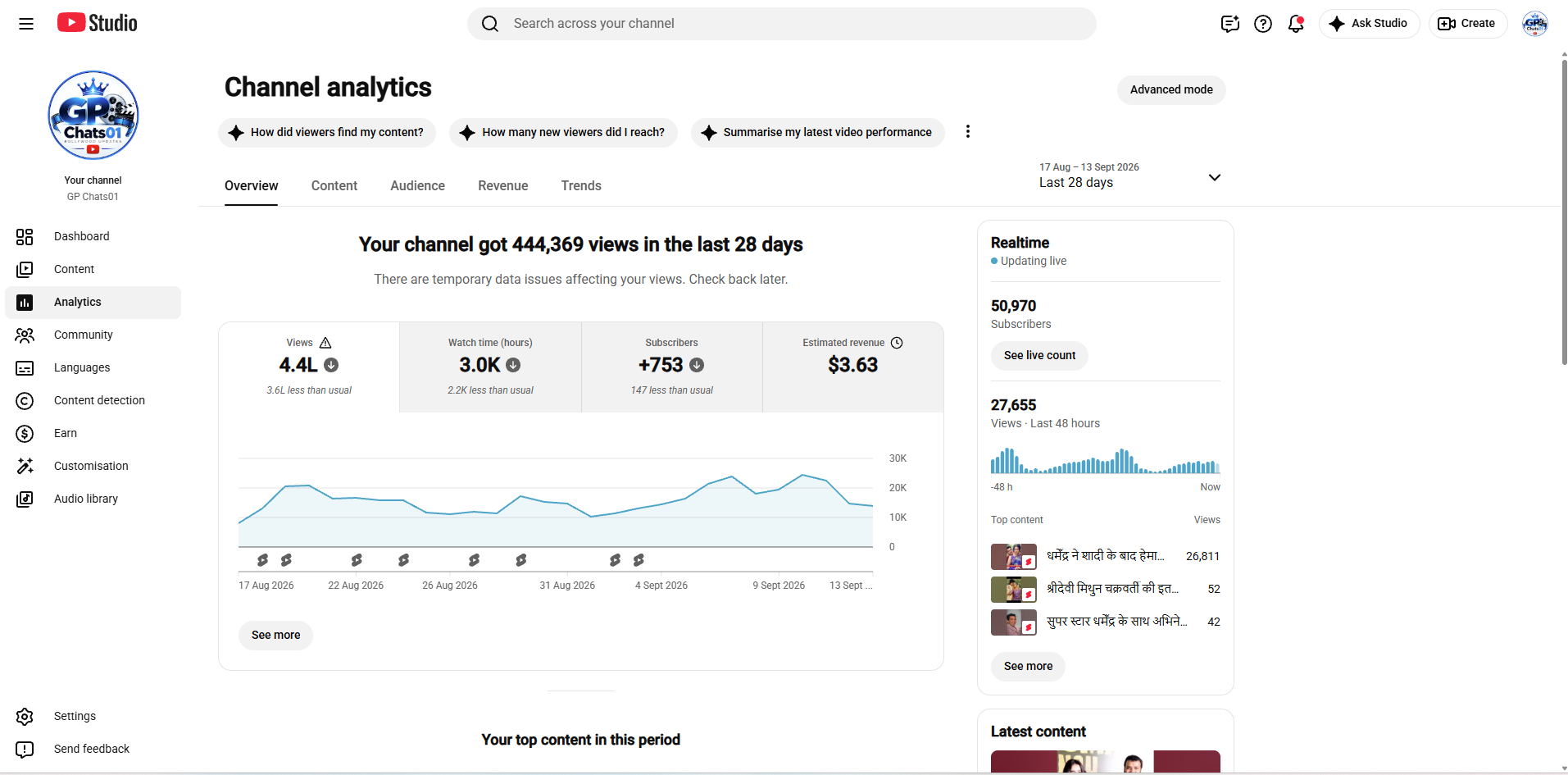This screenshot has width=1568, height=775.
Task: Switch to the Audience tab
Action: pyautogui.click(x=417, y=186)
